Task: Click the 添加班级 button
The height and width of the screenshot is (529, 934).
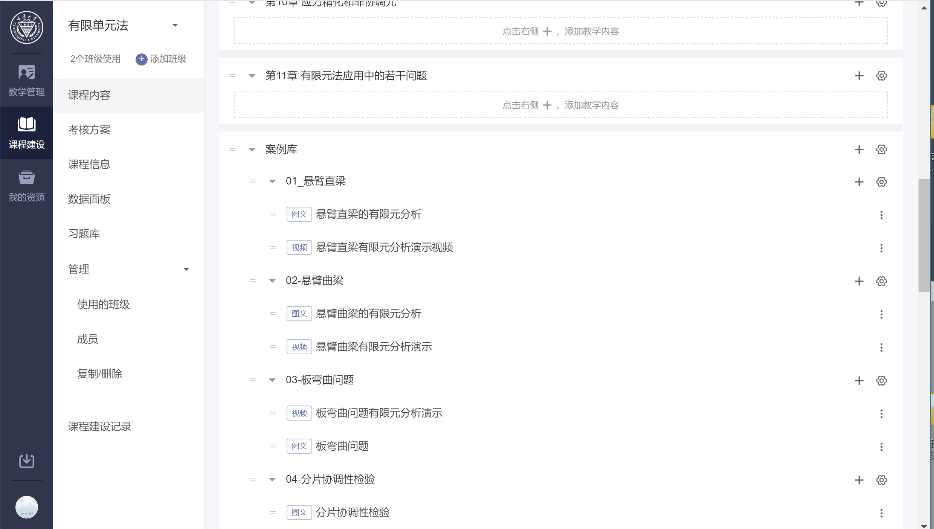Action: click(161, 60)
